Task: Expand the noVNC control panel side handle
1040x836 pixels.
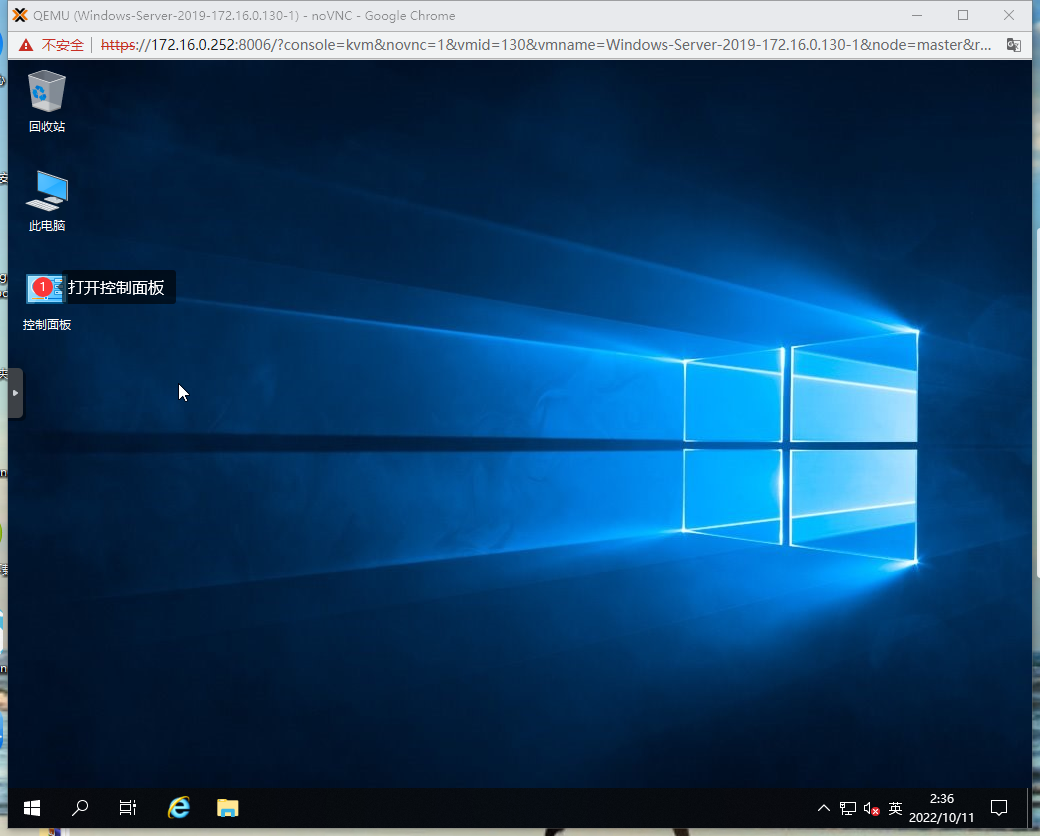Action: pos(15,393)
